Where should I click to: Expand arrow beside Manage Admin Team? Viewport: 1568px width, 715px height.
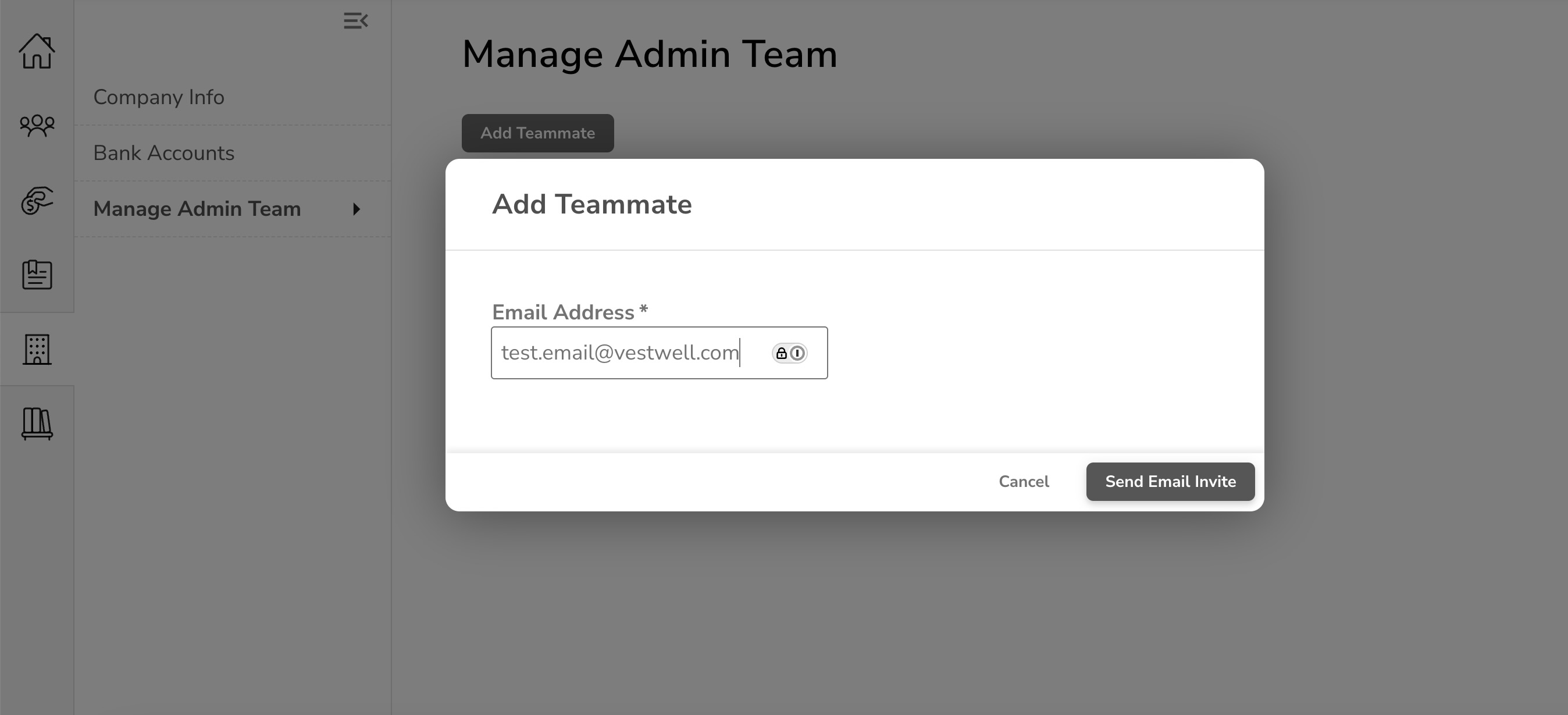357,209
